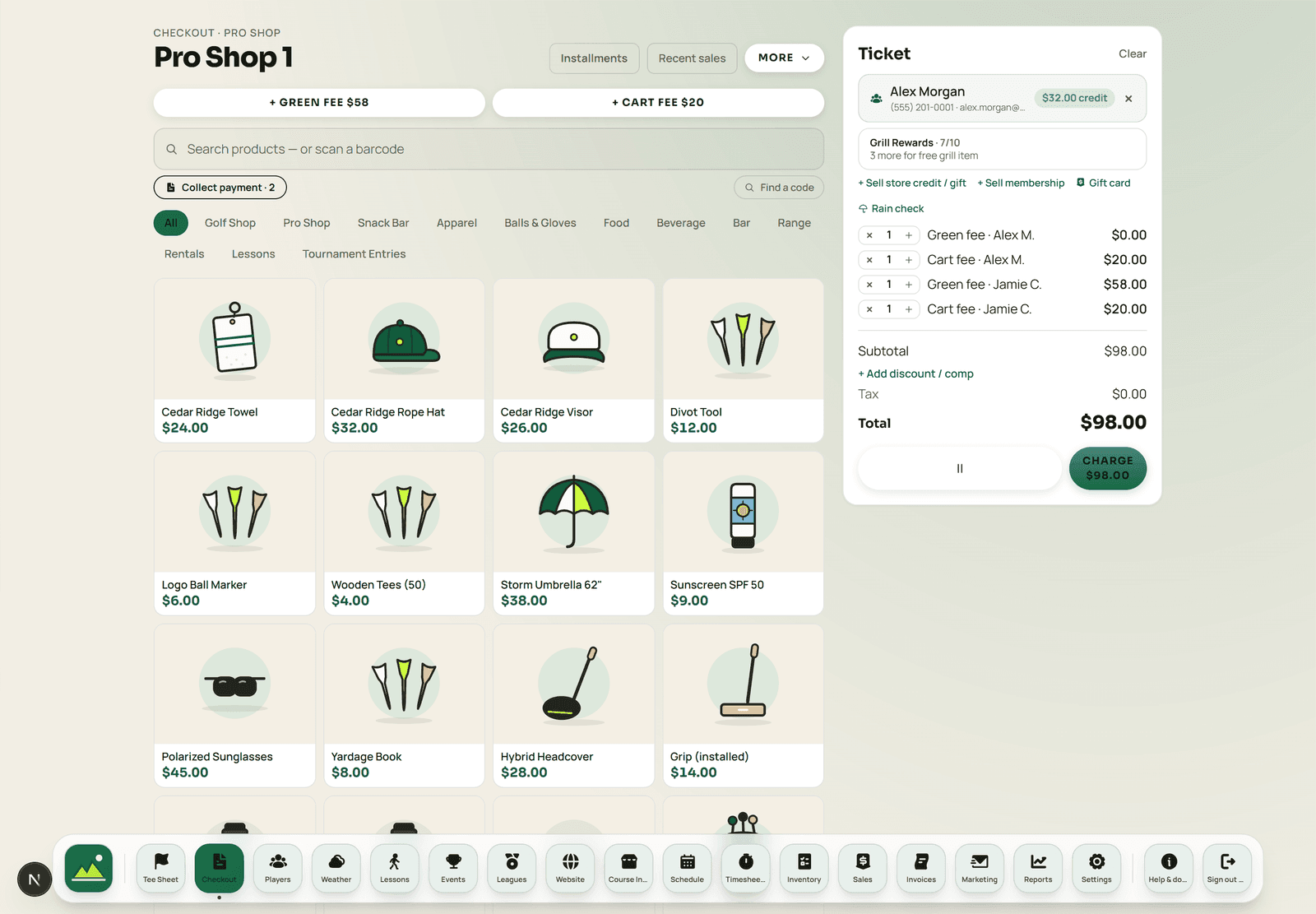Click Sell membership link
The width and height of the screenshot is (1316, 914).
[1021, 183]
